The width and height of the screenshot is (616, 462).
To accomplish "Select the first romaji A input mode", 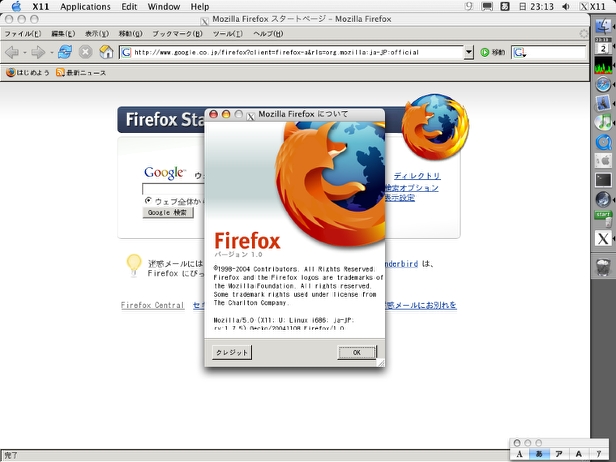I will 520,454.
